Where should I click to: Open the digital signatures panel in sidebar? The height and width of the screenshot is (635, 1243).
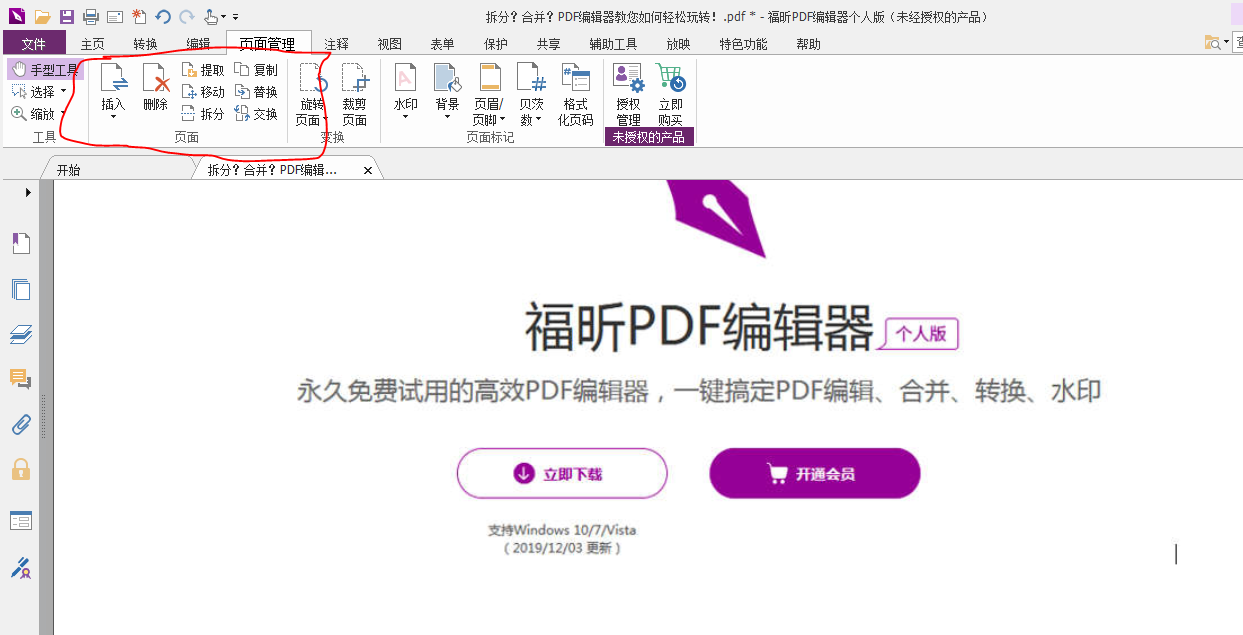(x=20, y=568)
